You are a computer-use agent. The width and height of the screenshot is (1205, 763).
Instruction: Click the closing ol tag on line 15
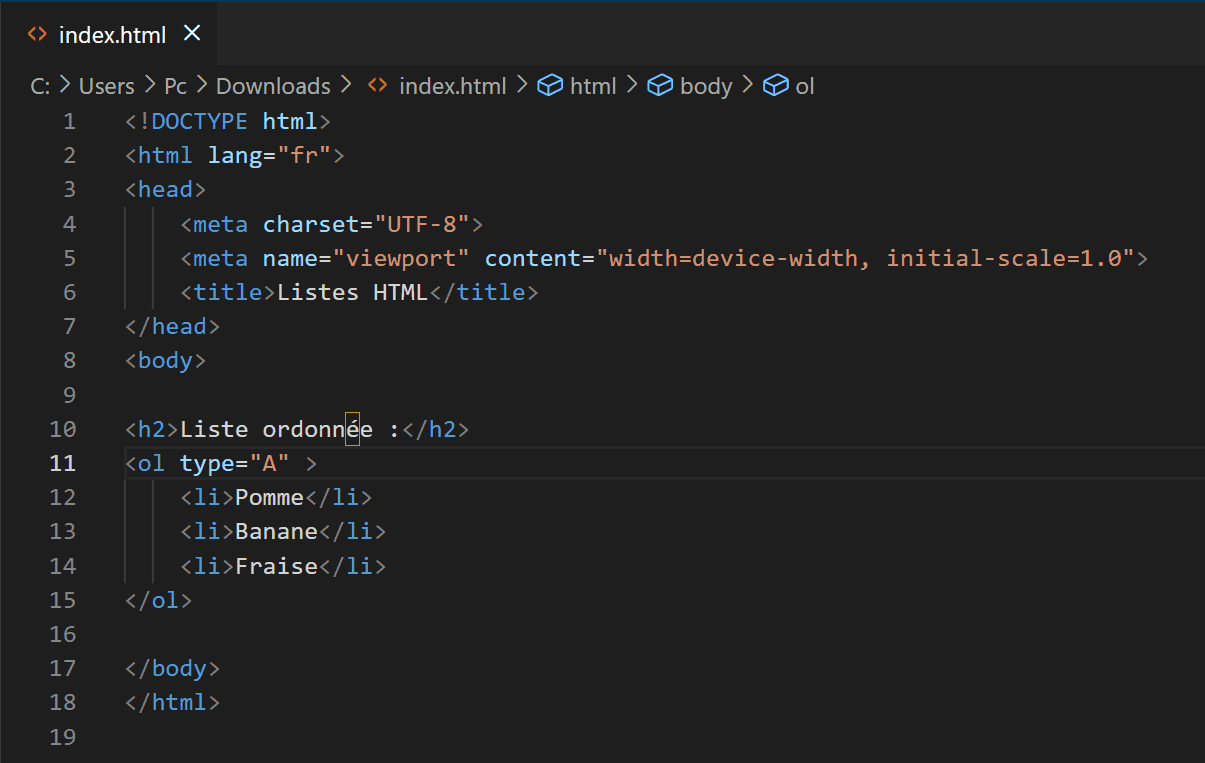[159, 601]
